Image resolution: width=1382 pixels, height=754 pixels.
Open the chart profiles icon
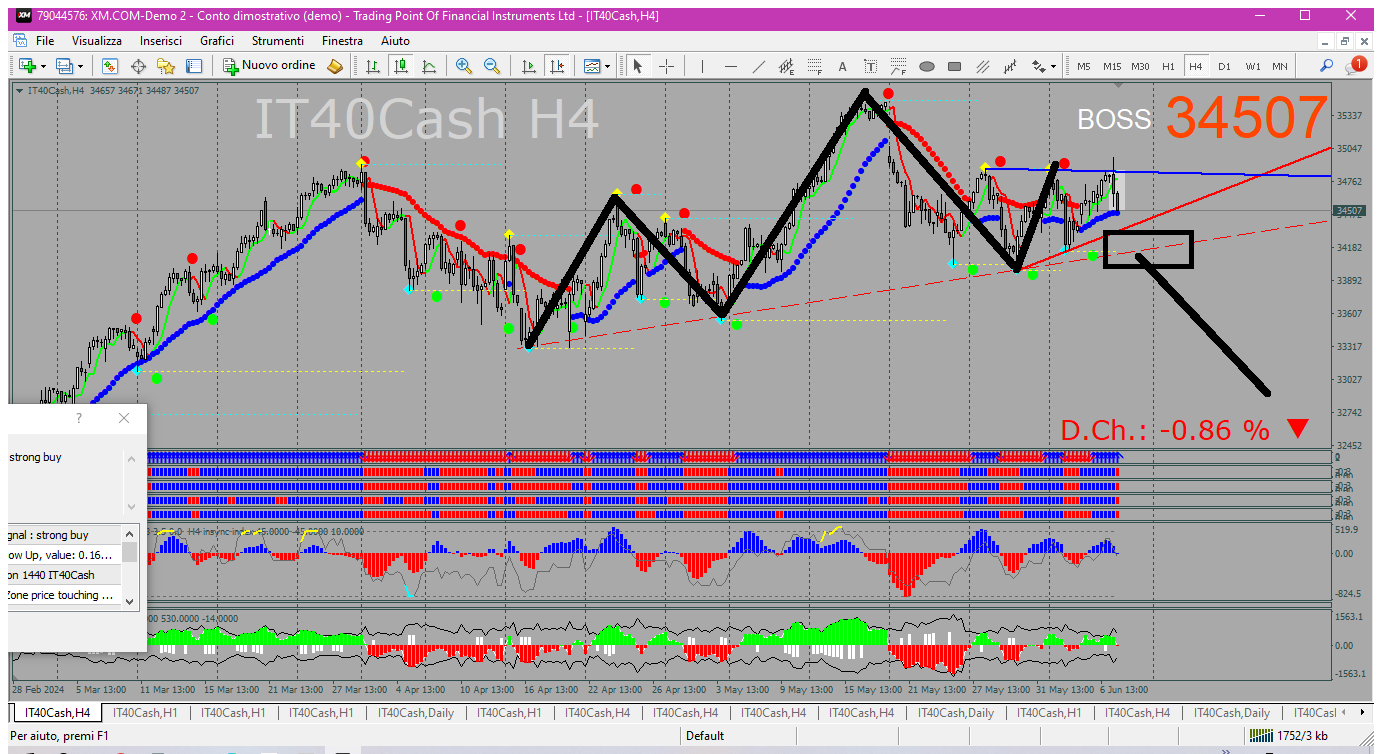[x=65, y=66]
